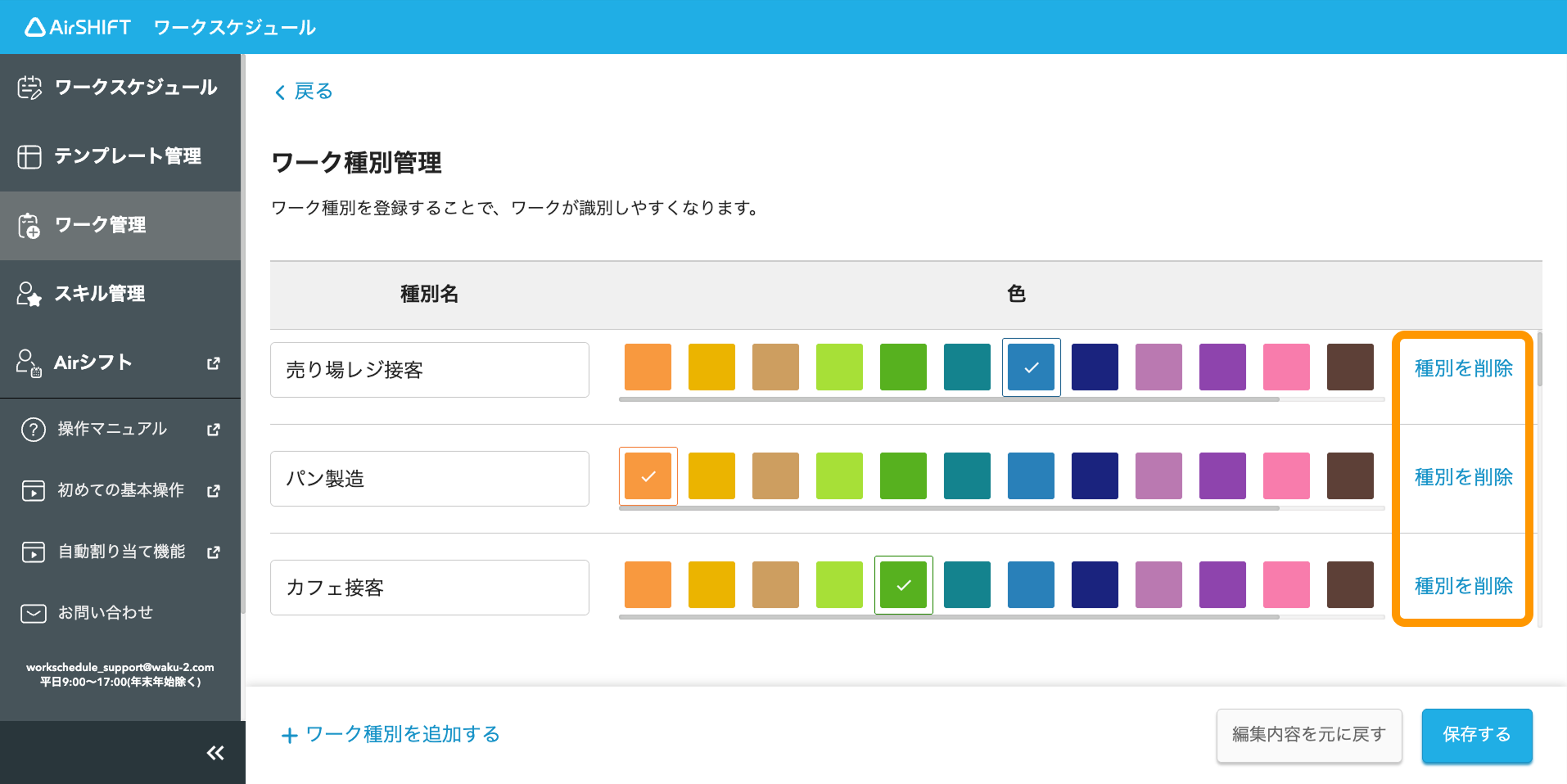
Task: Pick yellow color for 売り場レジ接客
Action: (x=711, y=367)
